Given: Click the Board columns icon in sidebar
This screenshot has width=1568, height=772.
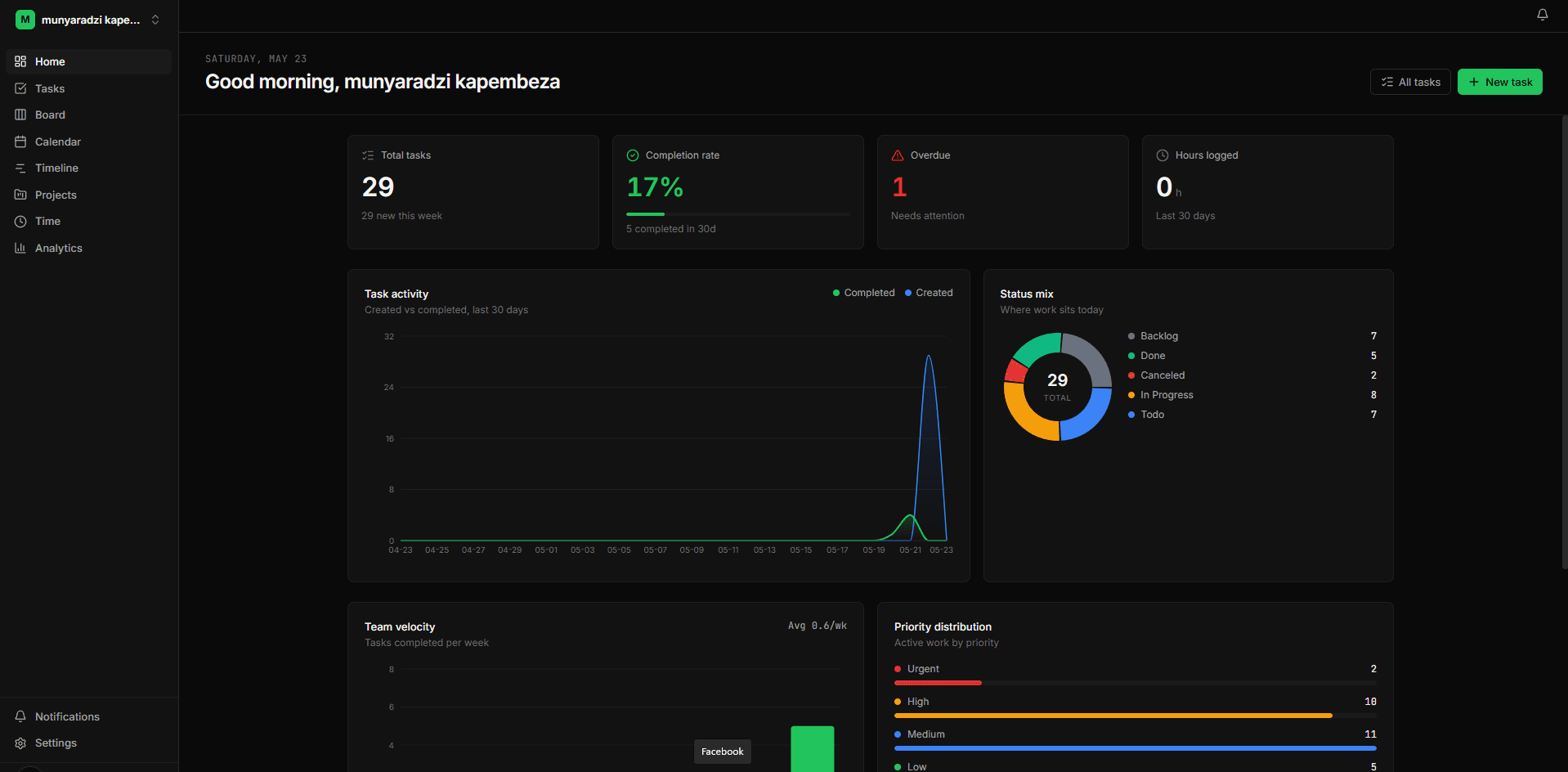Looking at the screenshot, I should (20, 114).
